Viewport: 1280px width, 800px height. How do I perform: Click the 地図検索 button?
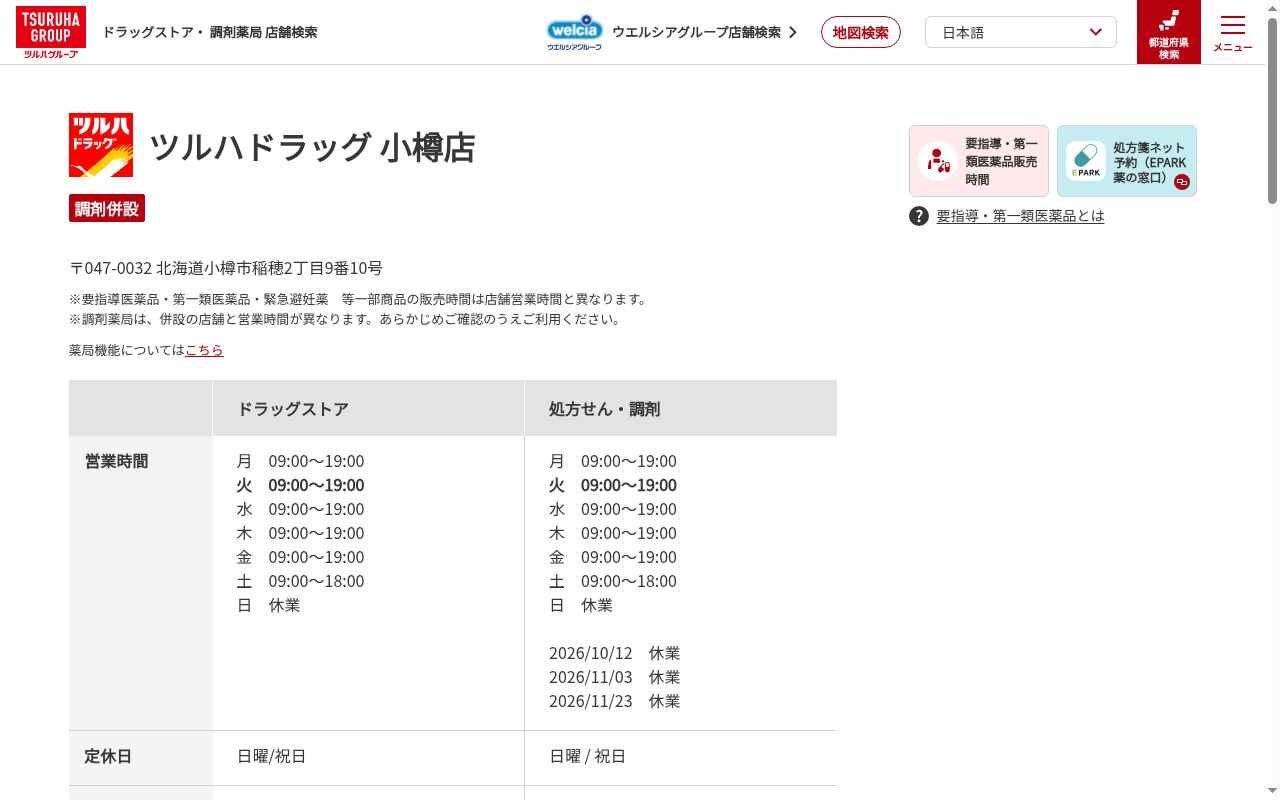861,32
